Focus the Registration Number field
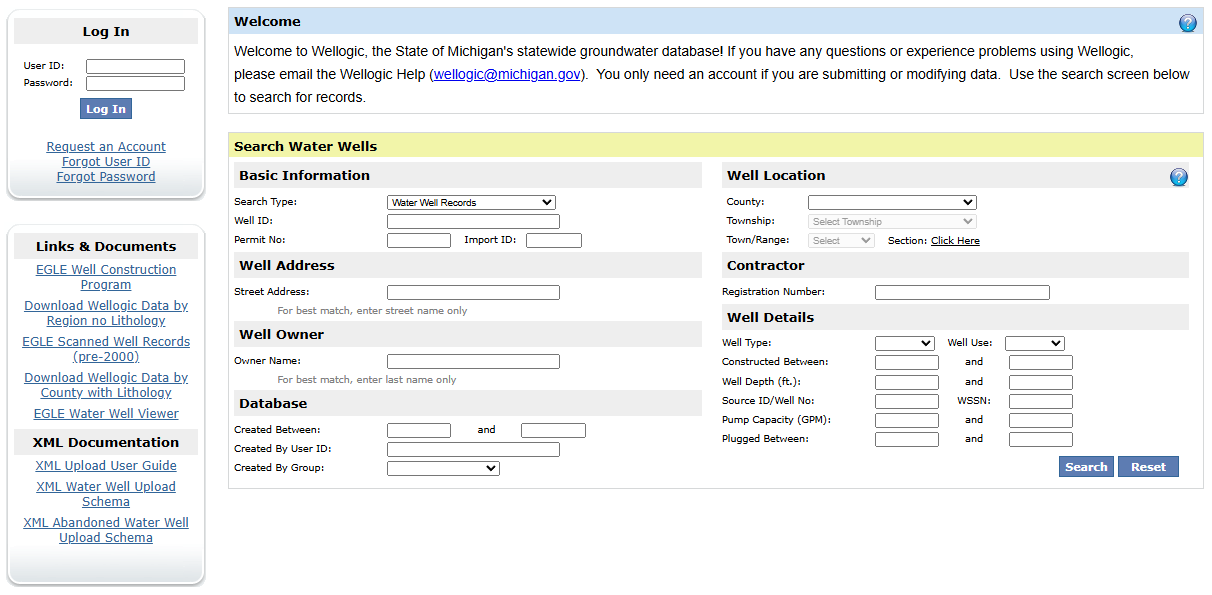The height and width of the screenshot is (595, 1212). click(x=962, y=293)
